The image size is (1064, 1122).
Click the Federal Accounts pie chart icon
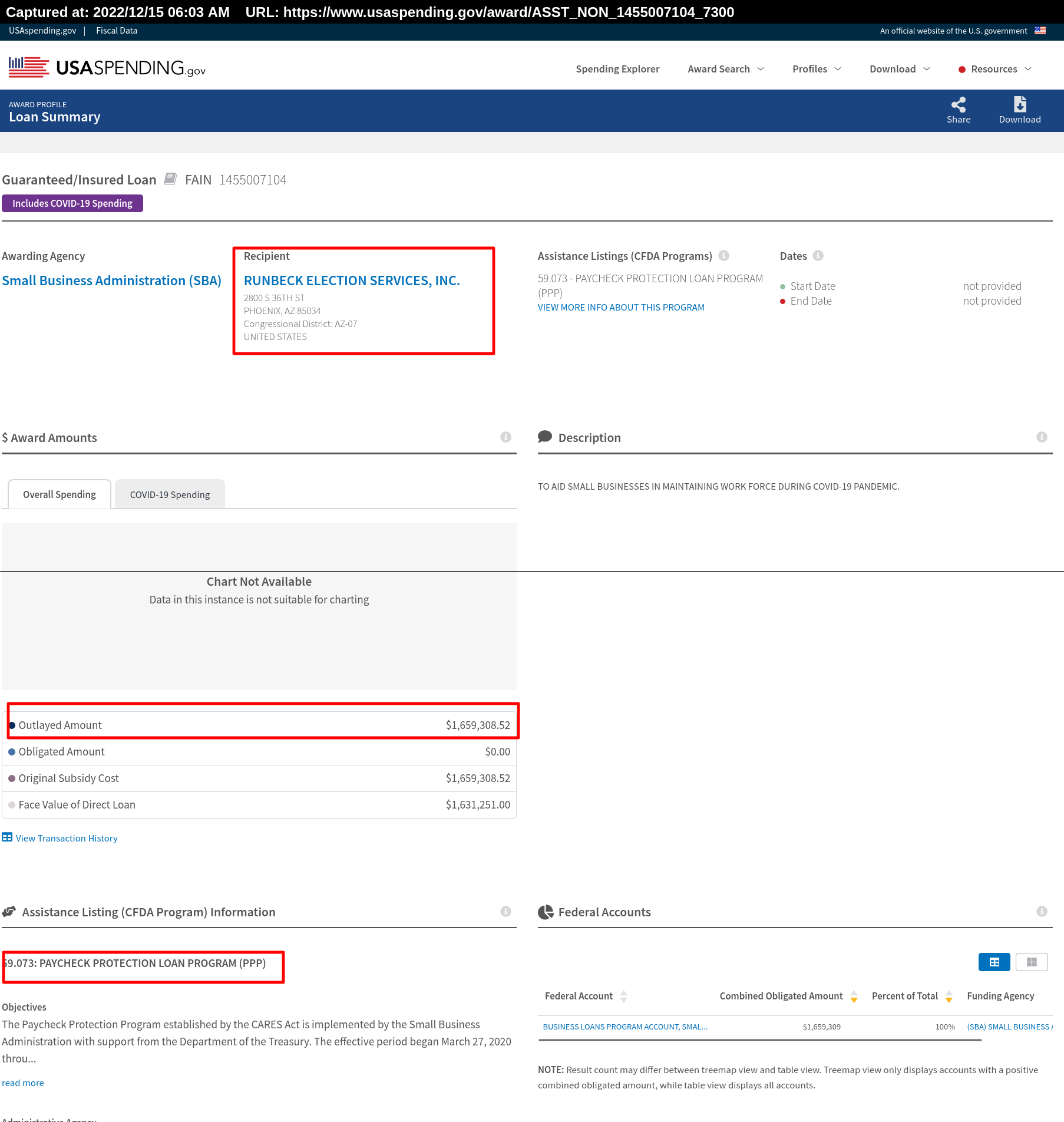[x=546, y=912]
